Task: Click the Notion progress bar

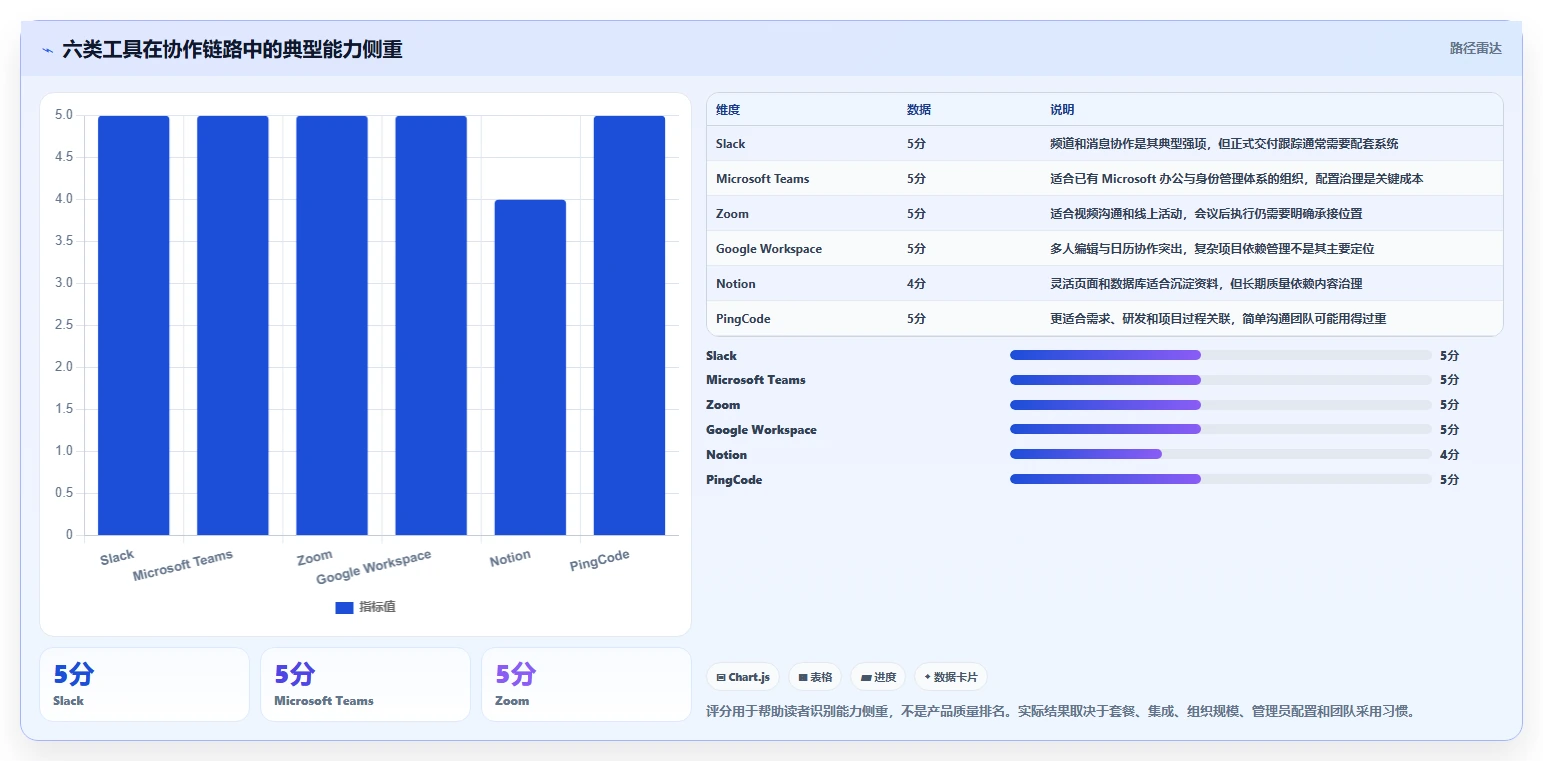Action: (x=1221, y=454)
